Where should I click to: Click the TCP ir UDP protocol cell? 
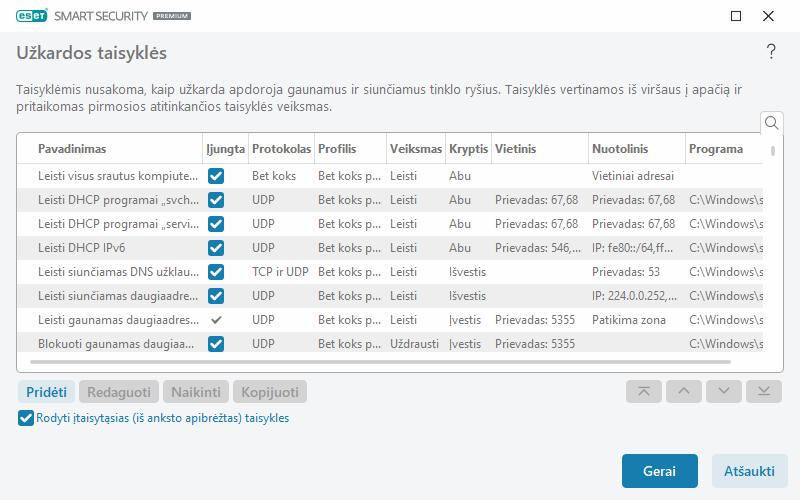[280, 272]
